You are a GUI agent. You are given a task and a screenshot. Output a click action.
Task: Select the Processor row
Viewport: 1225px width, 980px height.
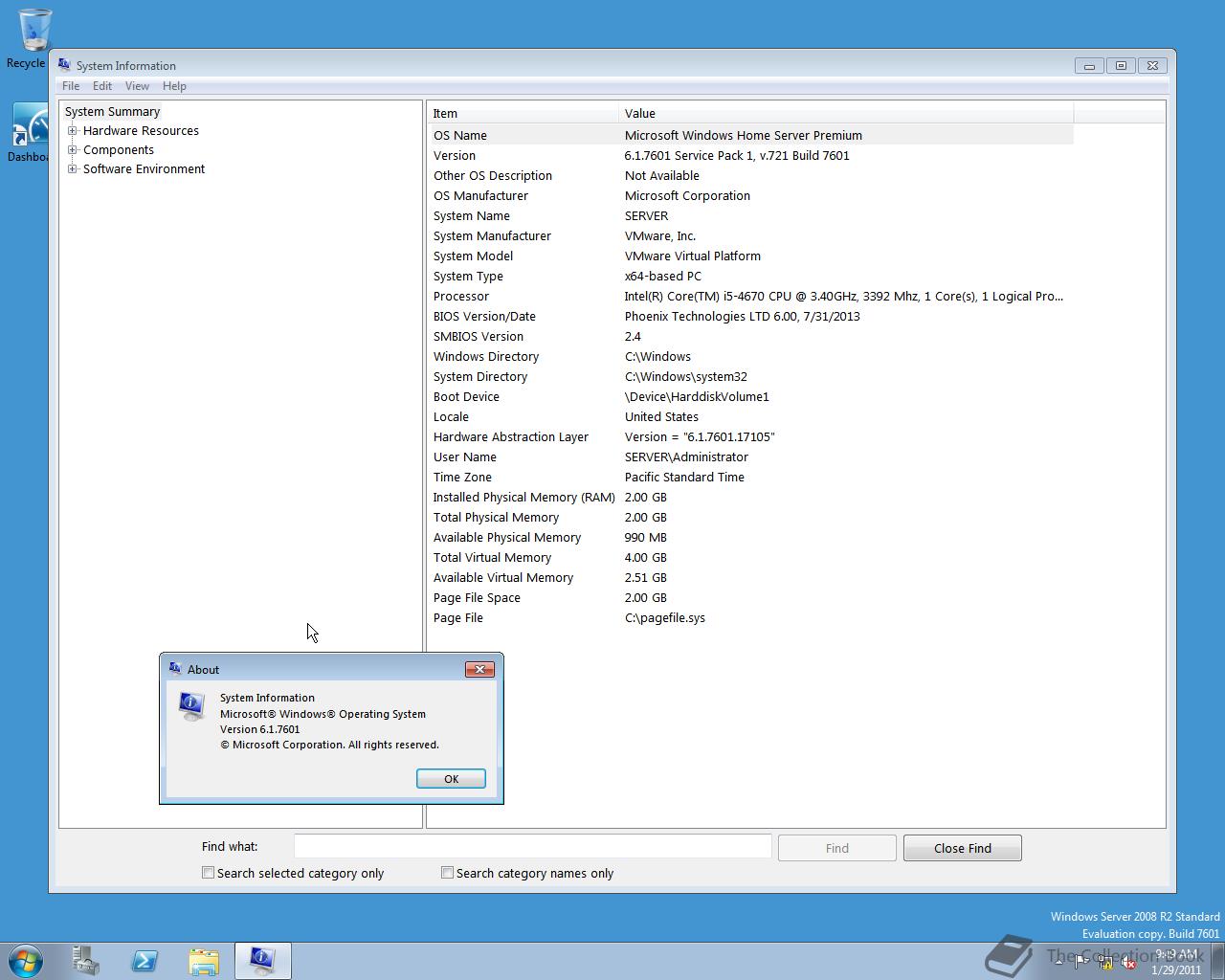coord(750,296)
